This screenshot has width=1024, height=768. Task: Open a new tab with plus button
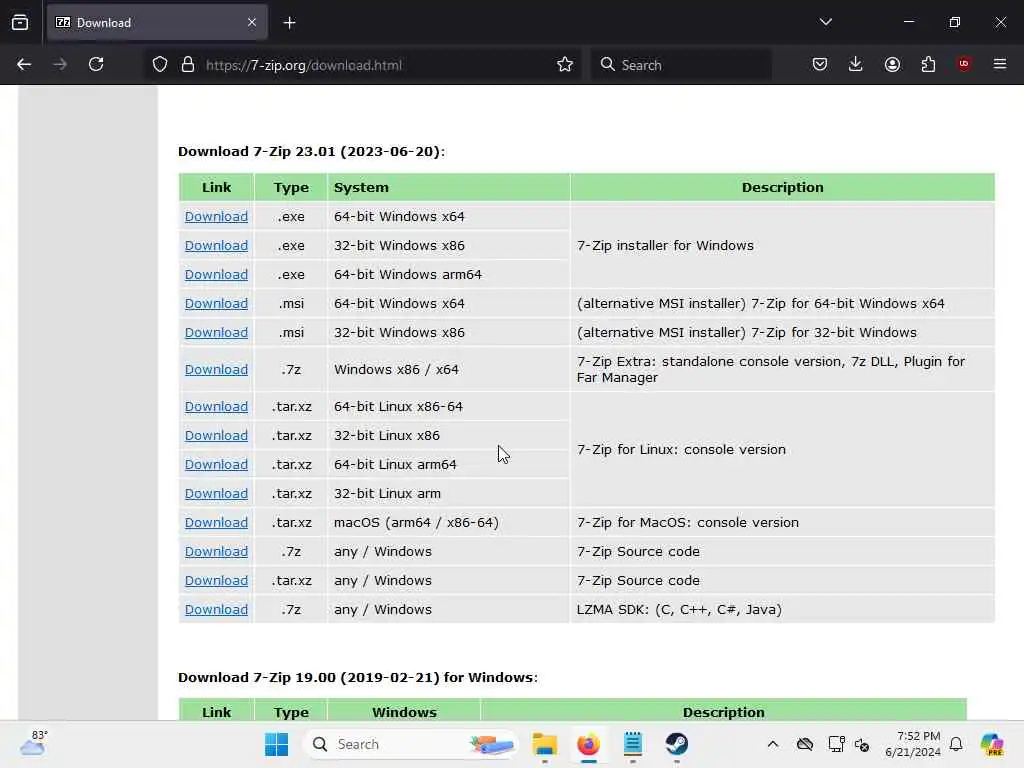click(289, 23)
